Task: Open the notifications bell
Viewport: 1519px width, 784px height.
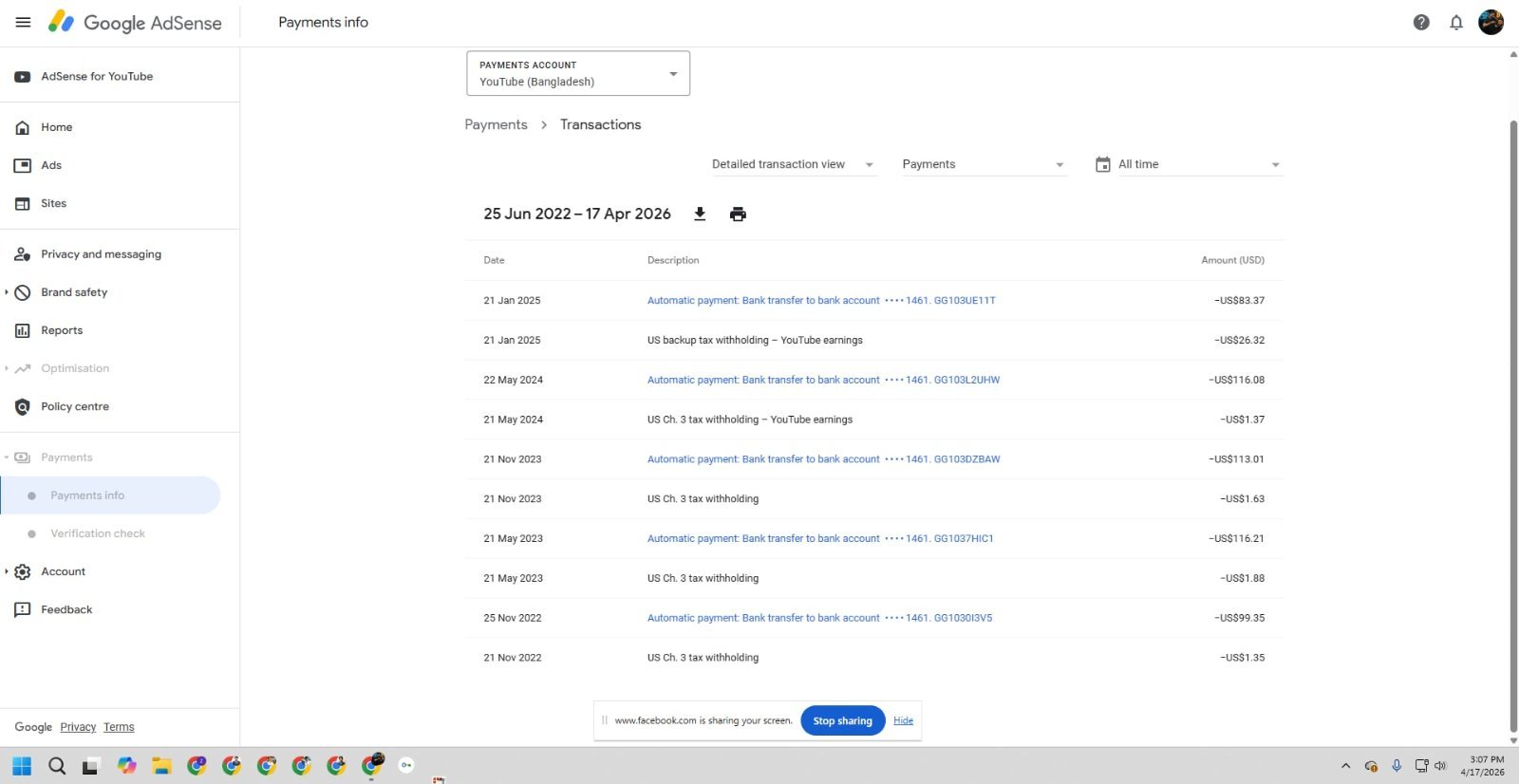Action: 1456,23
